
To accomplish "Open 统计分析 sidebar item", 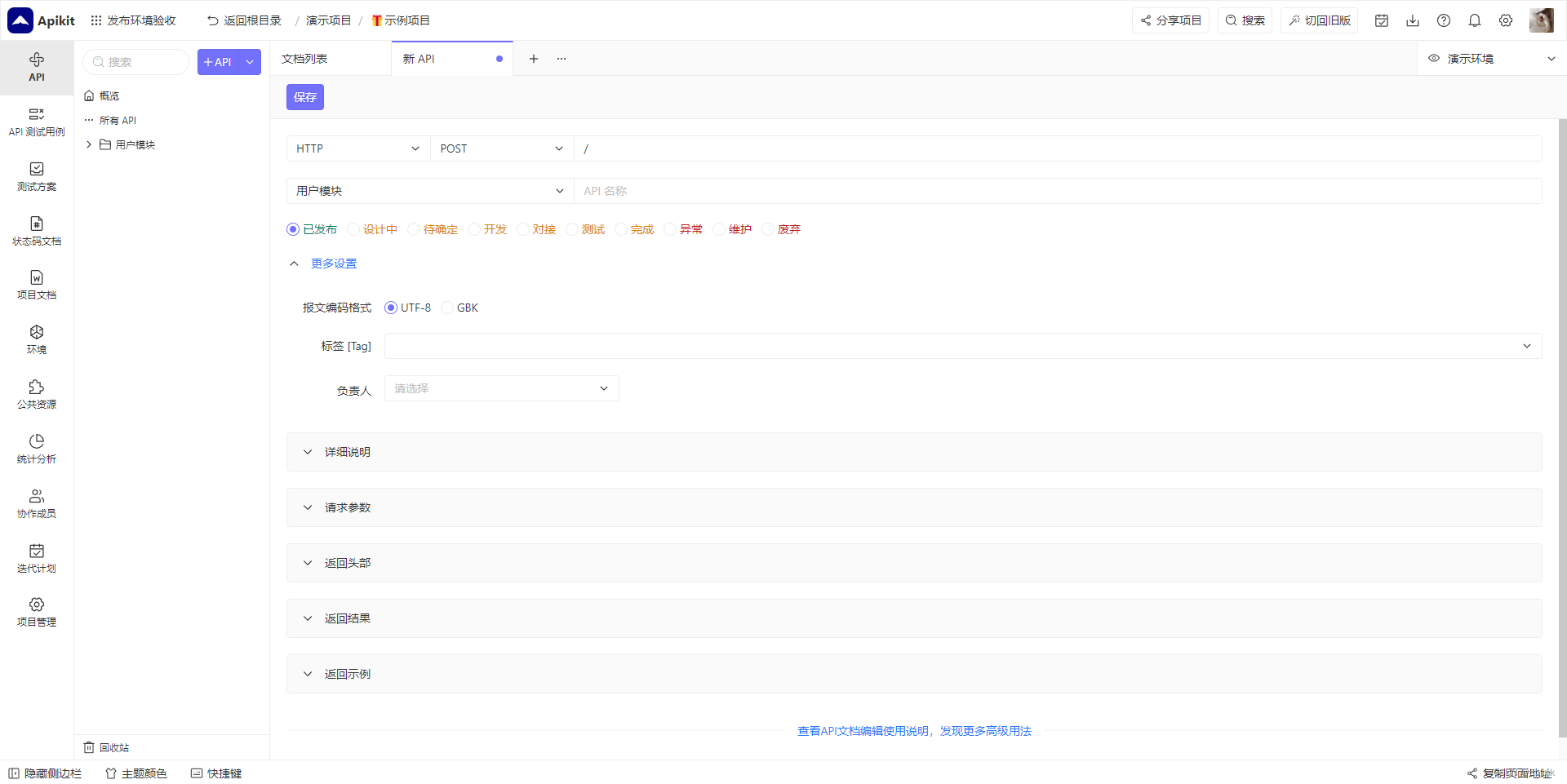I will coord(37,450).
